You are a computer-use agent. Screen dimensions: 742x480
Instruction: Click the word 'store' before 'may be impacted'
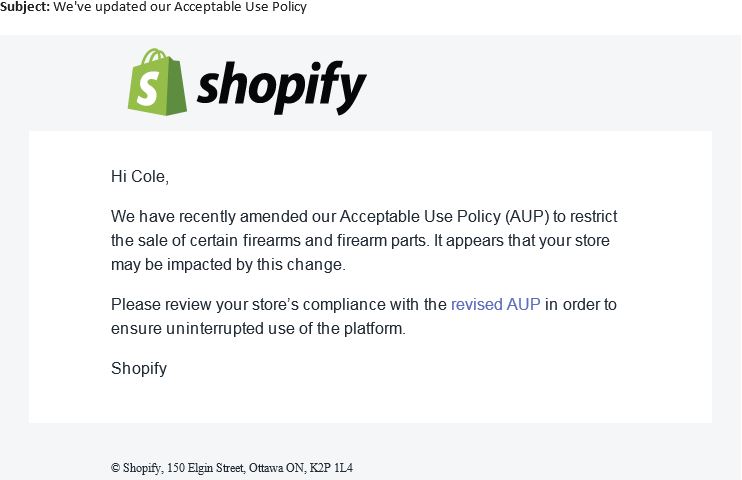590,241
